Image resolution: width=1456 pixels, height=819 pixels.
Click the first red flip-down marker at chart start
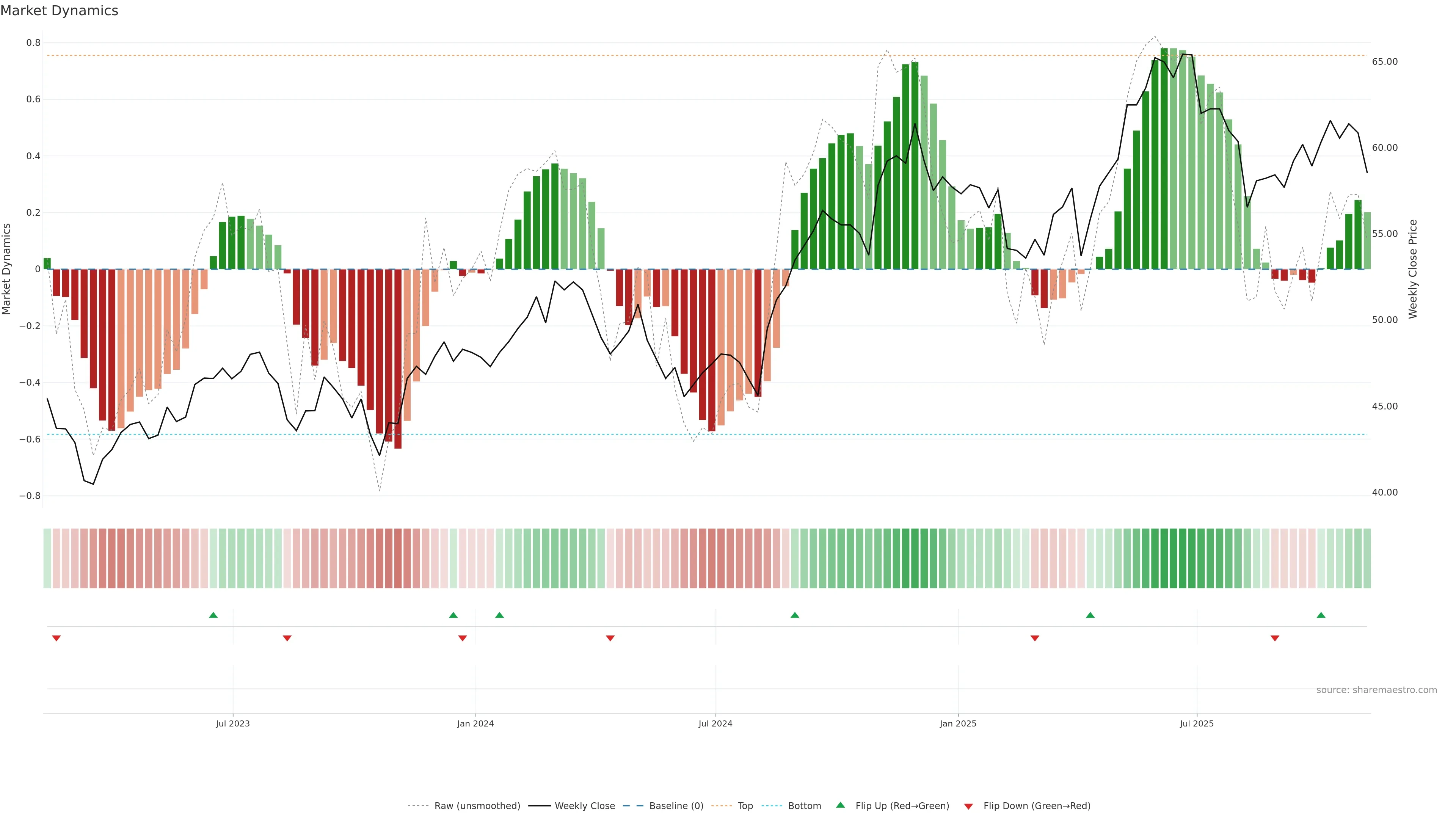click(56, 638)
